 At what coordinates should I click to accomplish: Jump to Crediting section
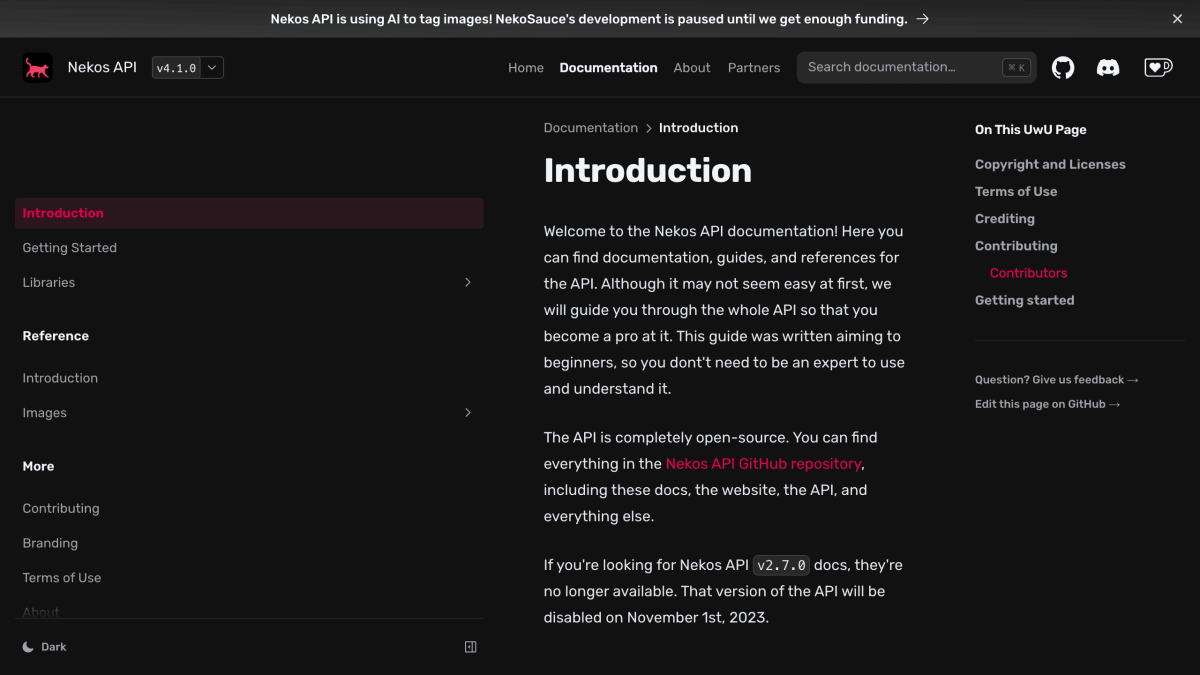pos(1005,219)
